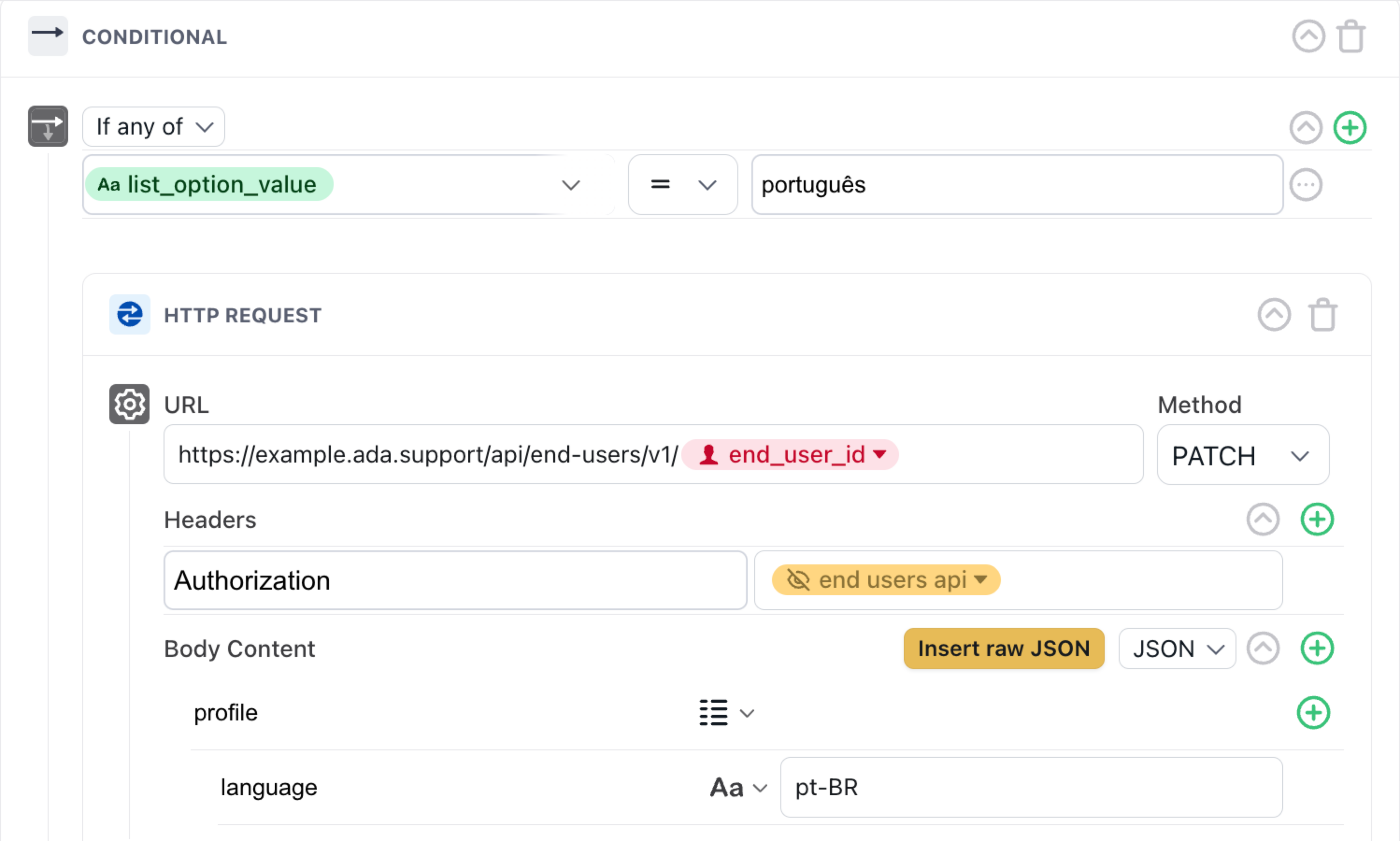Screen dimensions: 1400x841
Task: Open the If any of dropdown
Action: coord(153,126)
